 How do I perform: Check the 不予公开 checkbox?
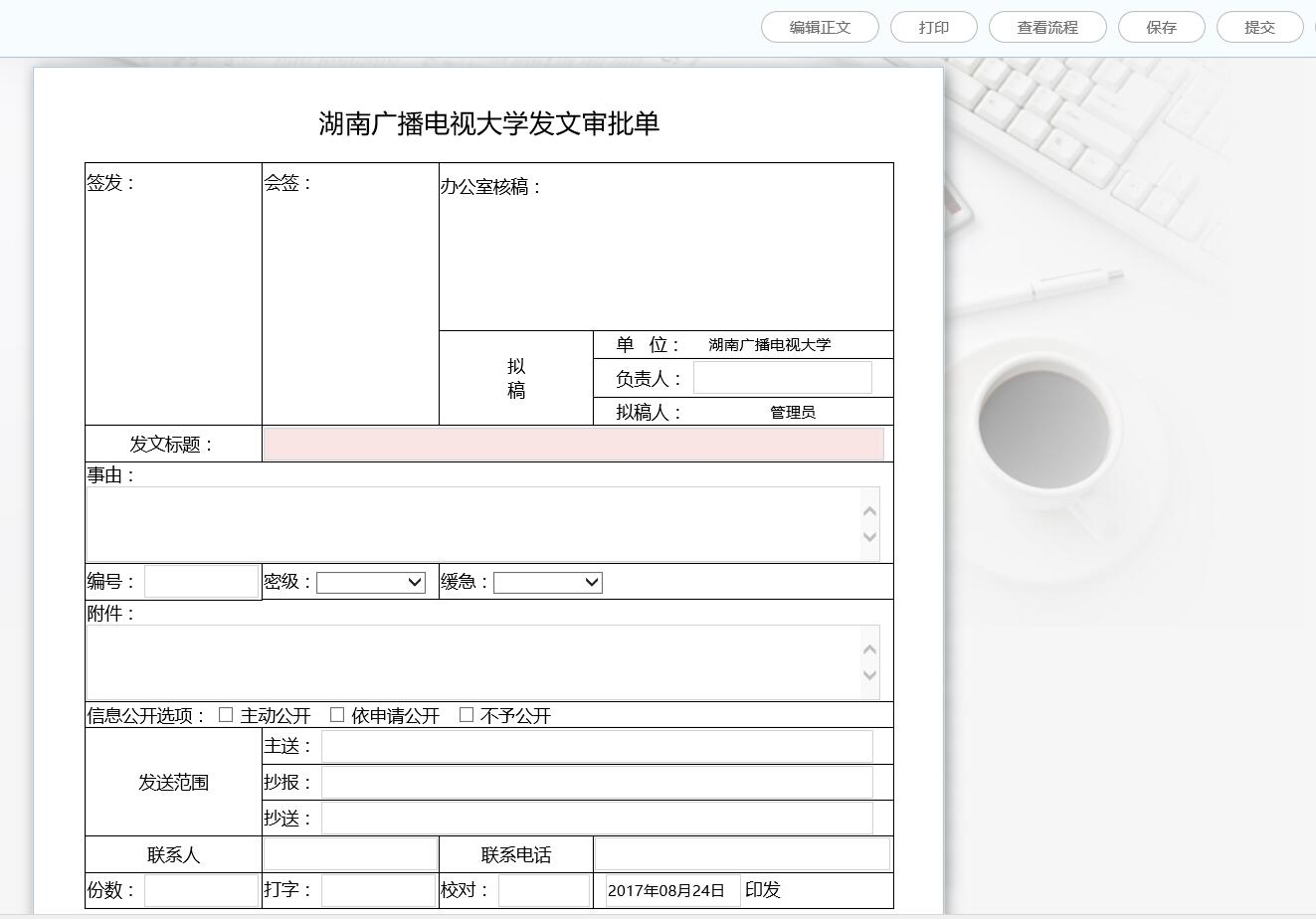click(x=466, y=714)
